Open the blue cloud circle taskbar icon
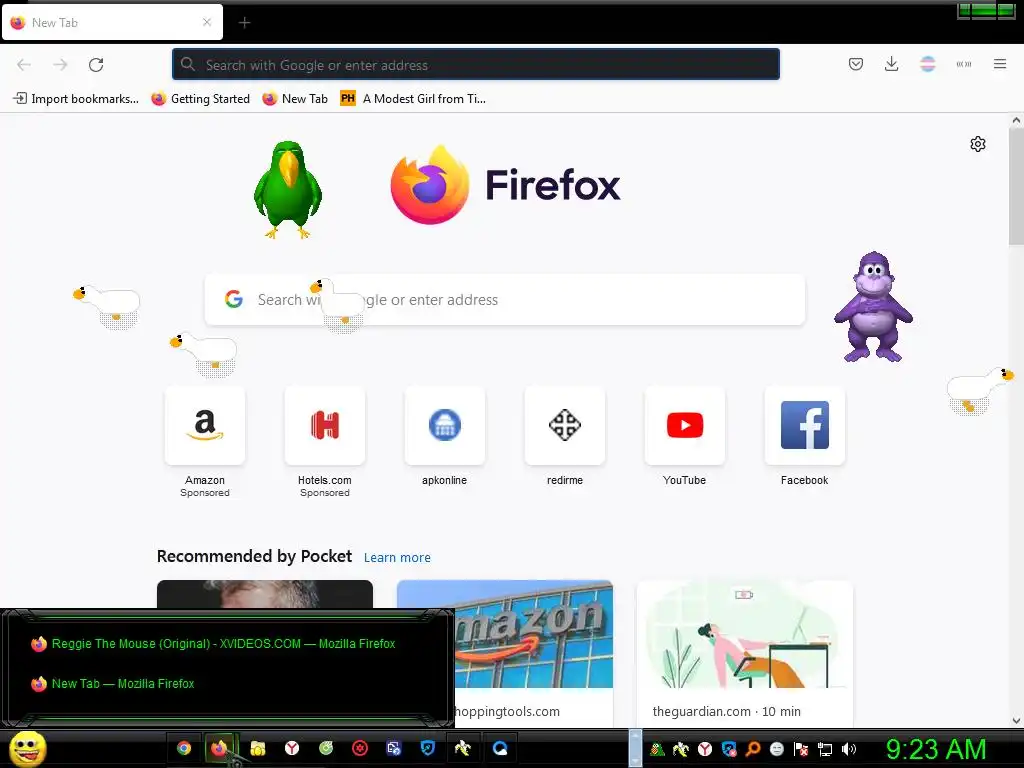 [x=500, y=748]
